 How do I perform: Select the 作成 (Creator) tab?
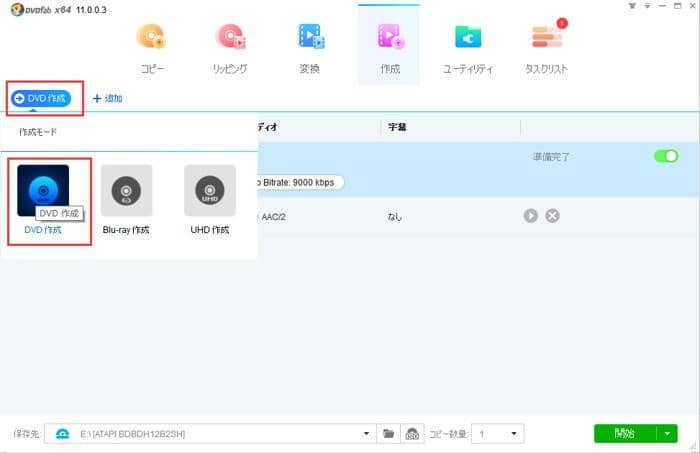[x=388, y=46]
